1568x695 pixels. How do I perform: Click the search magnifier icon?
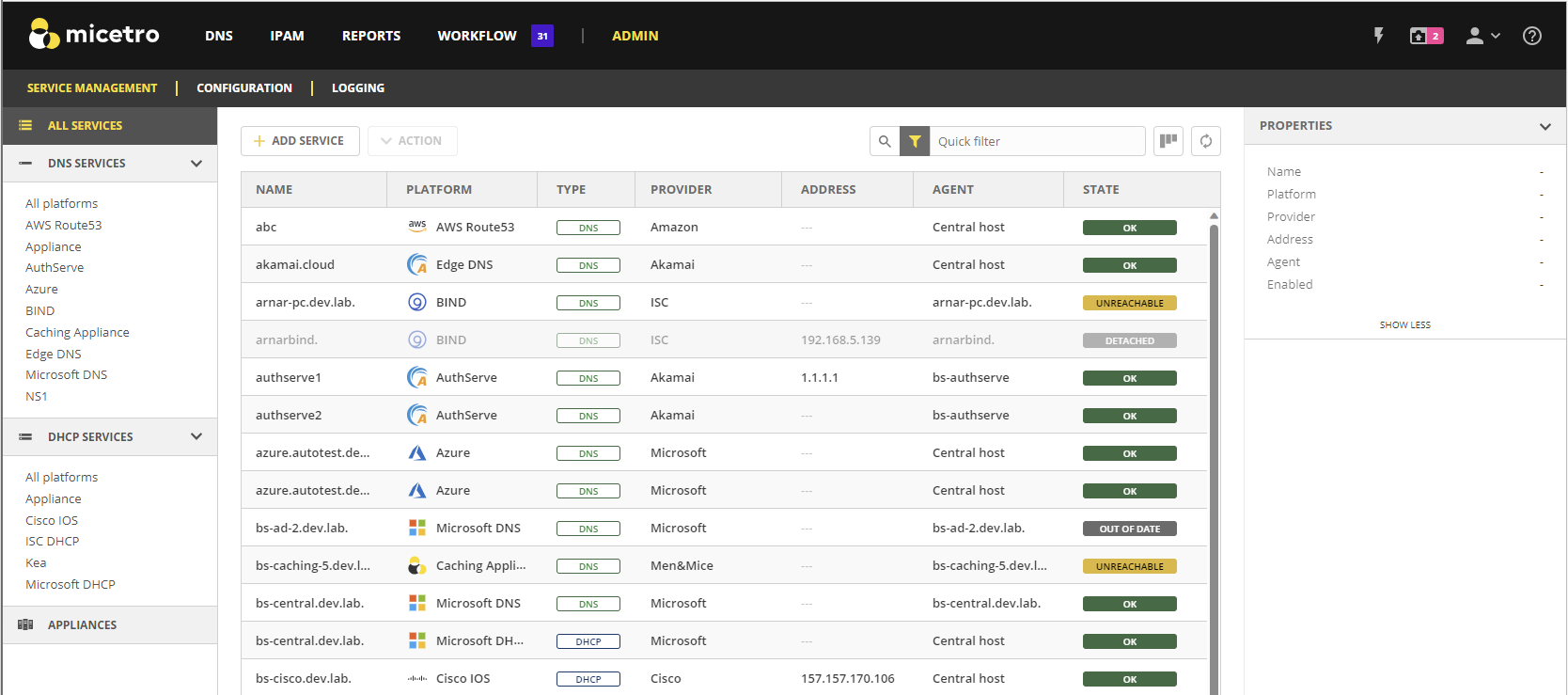[x=885, y=141]
